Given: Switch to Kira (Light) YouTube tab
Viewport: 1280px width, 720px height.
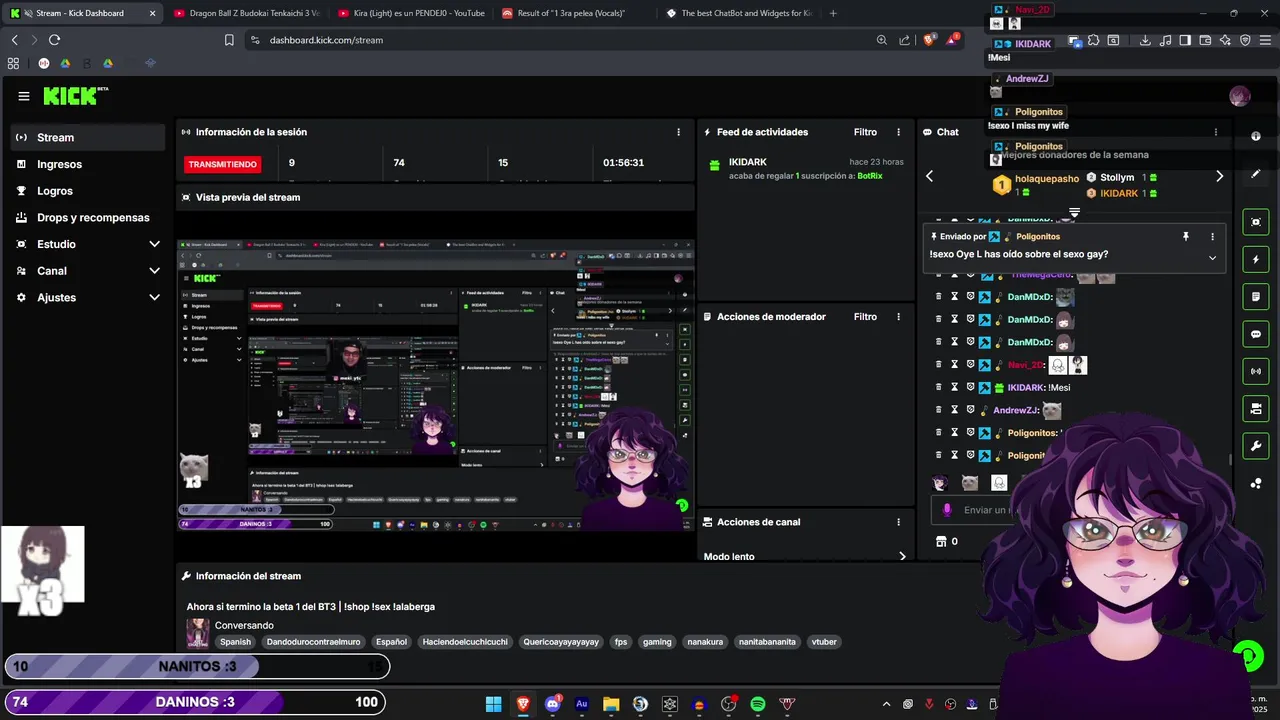Looking at the screenshot, I should [x=410, y=13].
